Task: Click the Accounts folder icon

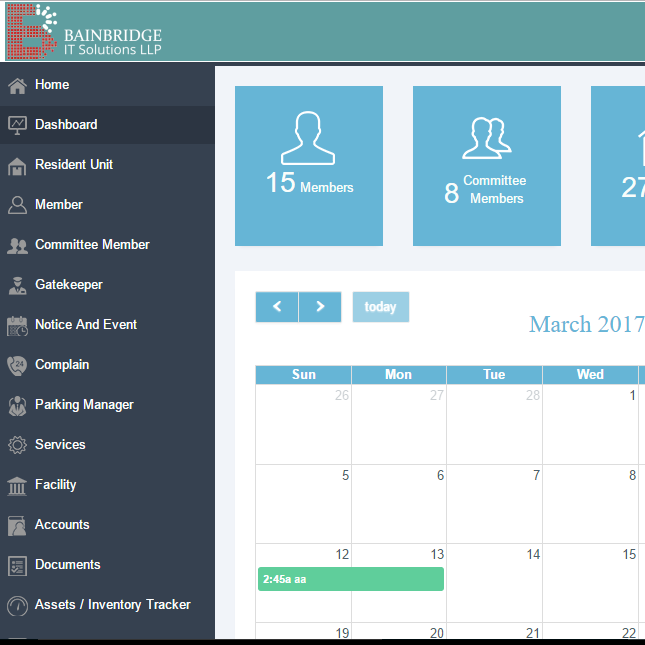Action: point(17,526)
